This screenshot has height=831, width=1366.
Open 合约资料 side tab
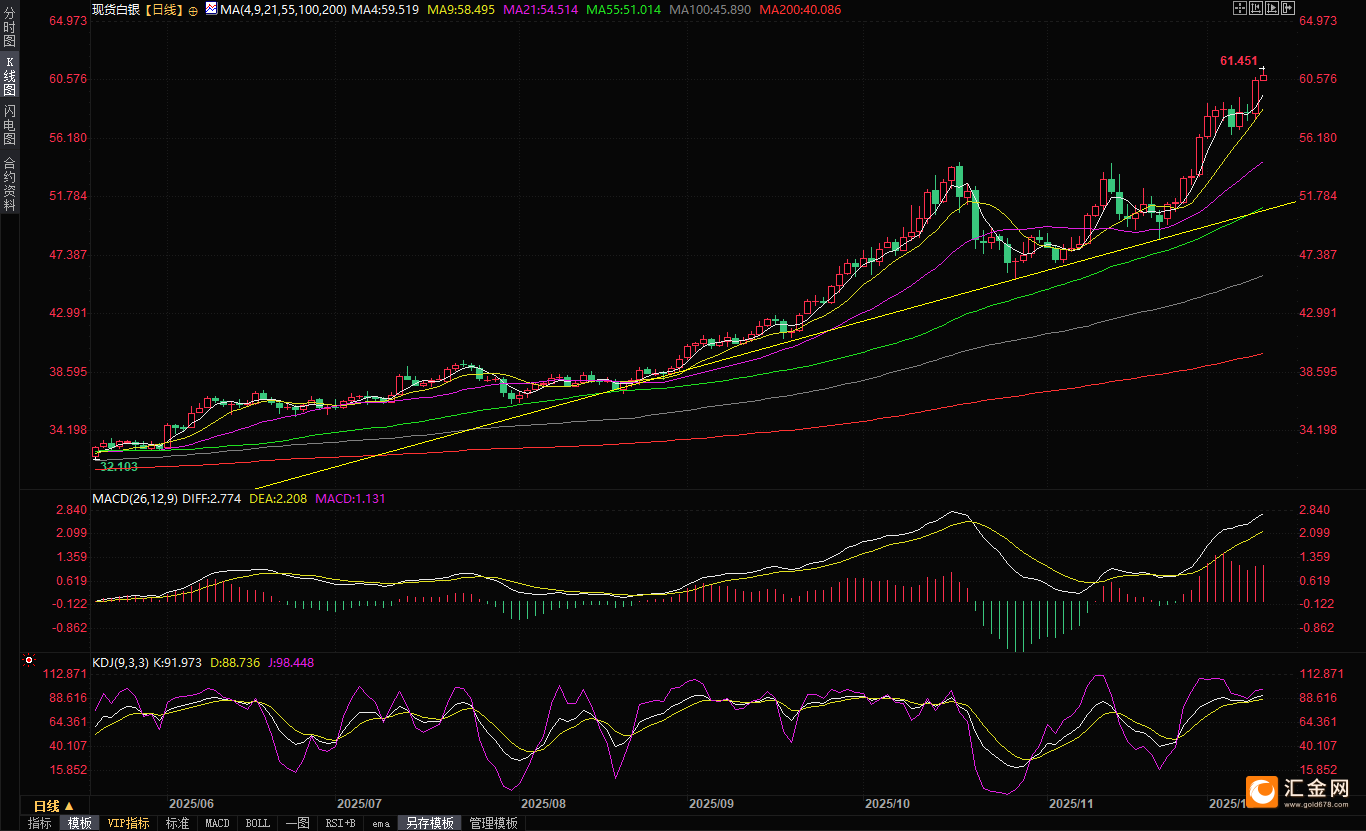coord(9,183)
